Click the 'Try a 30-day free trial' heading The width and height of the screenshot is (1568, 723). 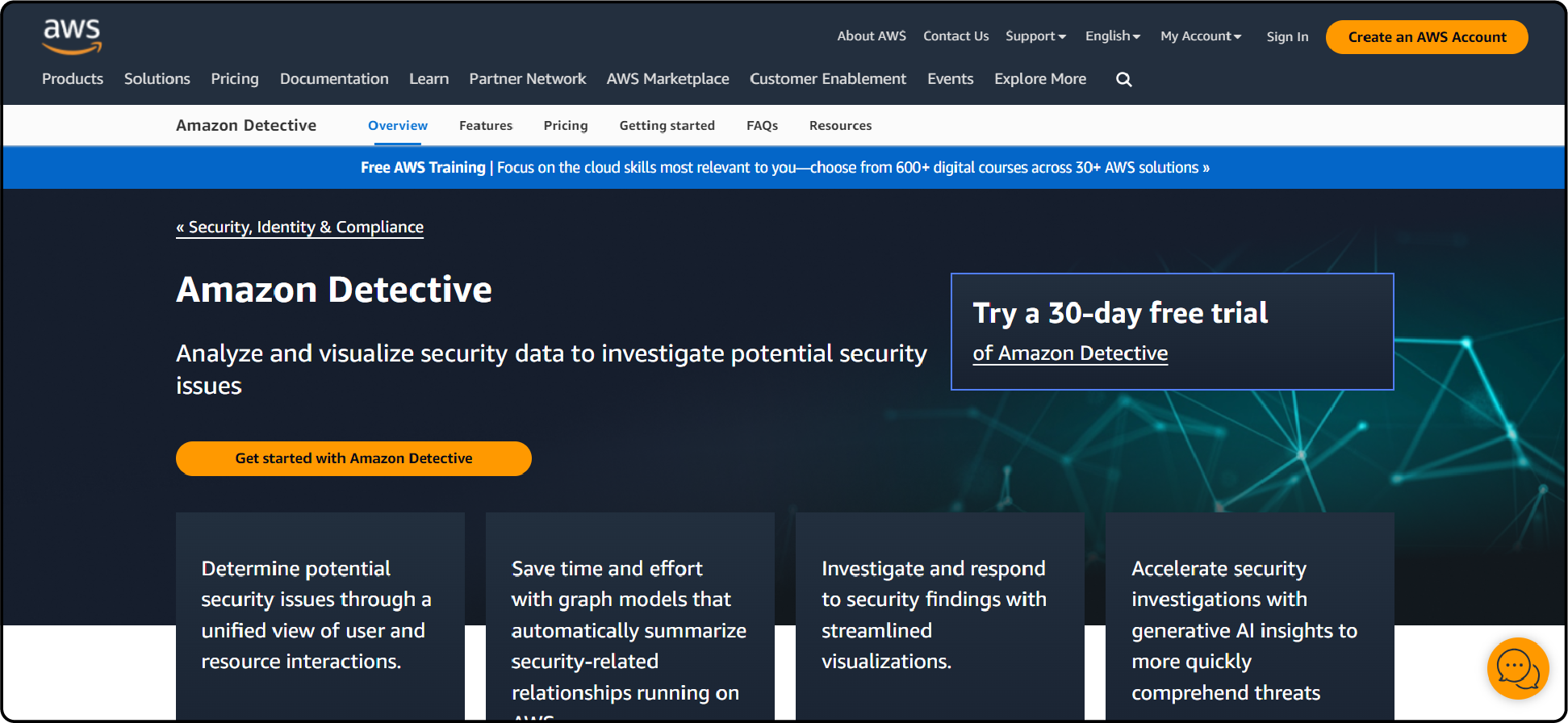[1120, 313]
